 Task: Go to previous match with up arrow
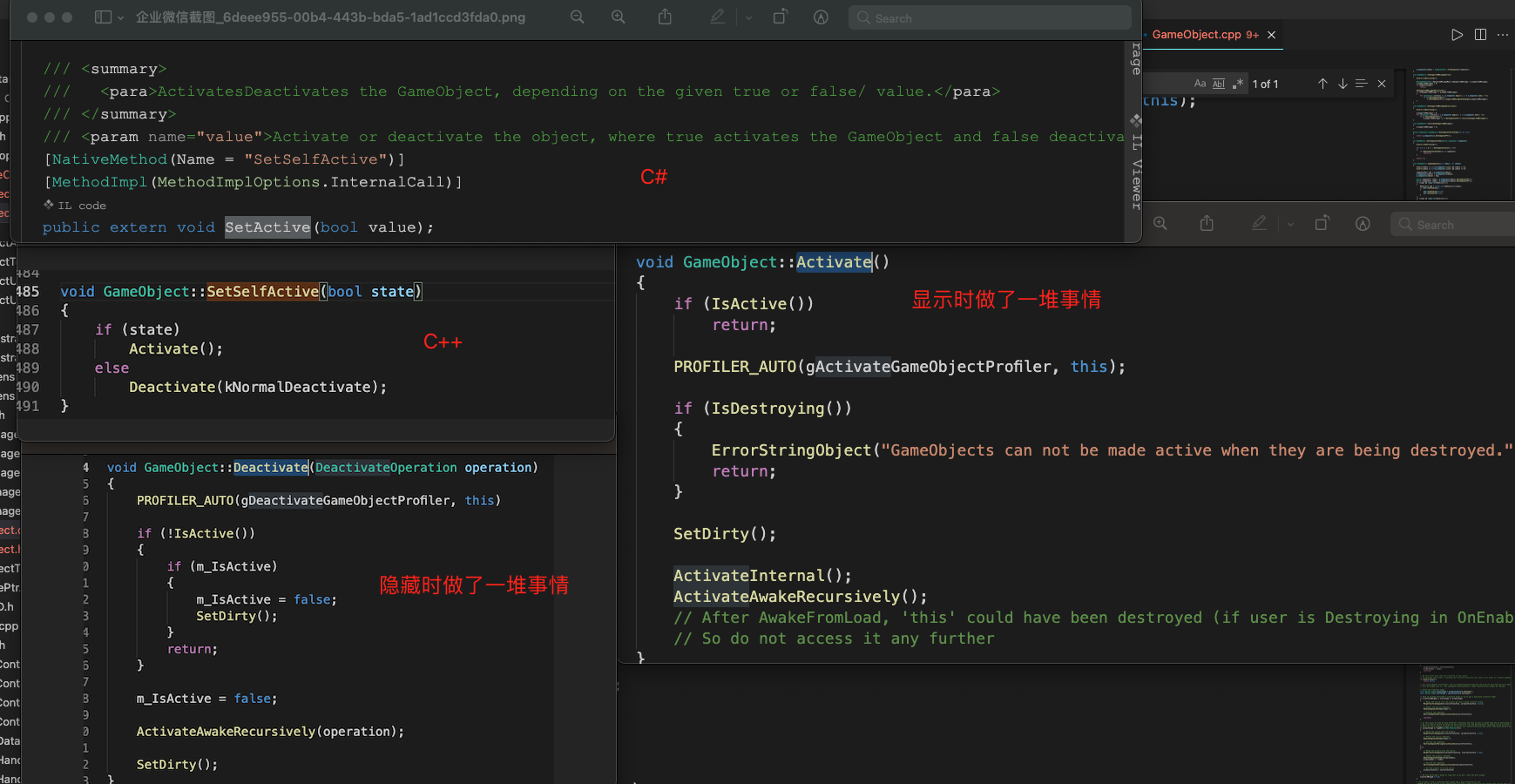click(x=1322, y=84)
